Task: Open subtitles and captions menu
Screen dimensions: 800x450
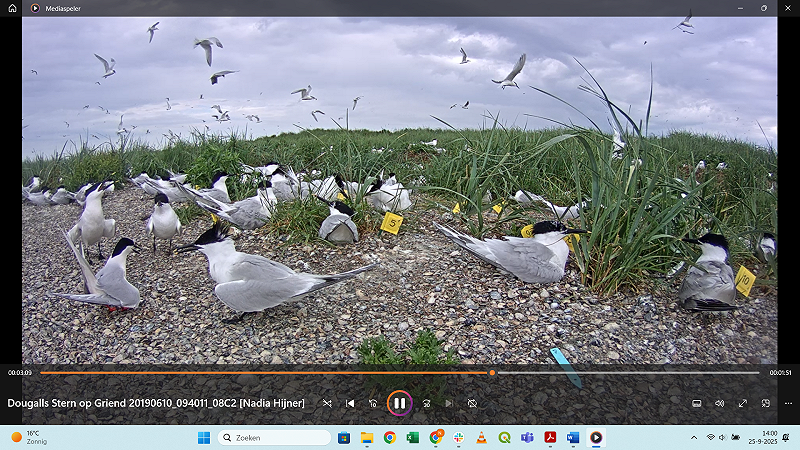Action: pyautogui.click(x=697, y=403)
